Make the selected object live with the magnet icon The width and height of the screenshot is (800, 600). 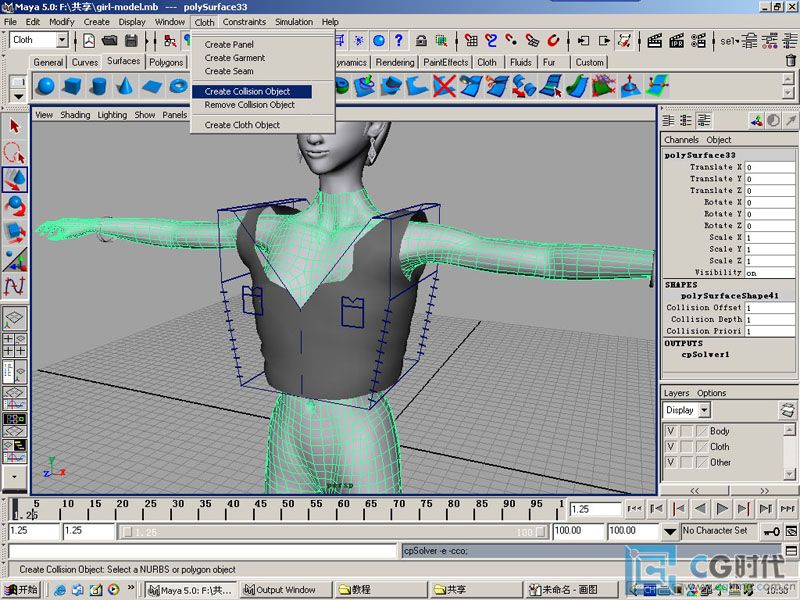(x=553, y=40)
